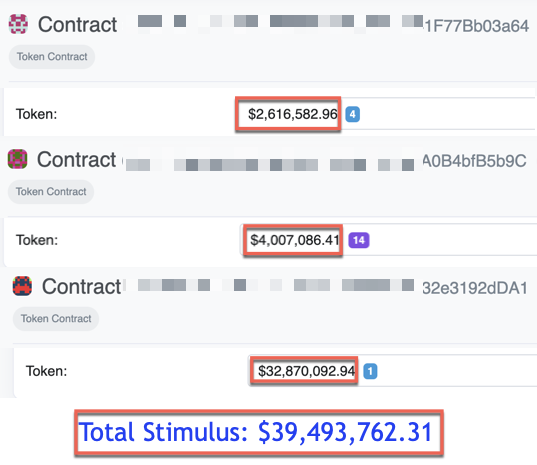Image resolution: width=537 pixels, height=465 pixels.
Task: Click the purple badge showing 14 tokens
Action: (359, 240)
